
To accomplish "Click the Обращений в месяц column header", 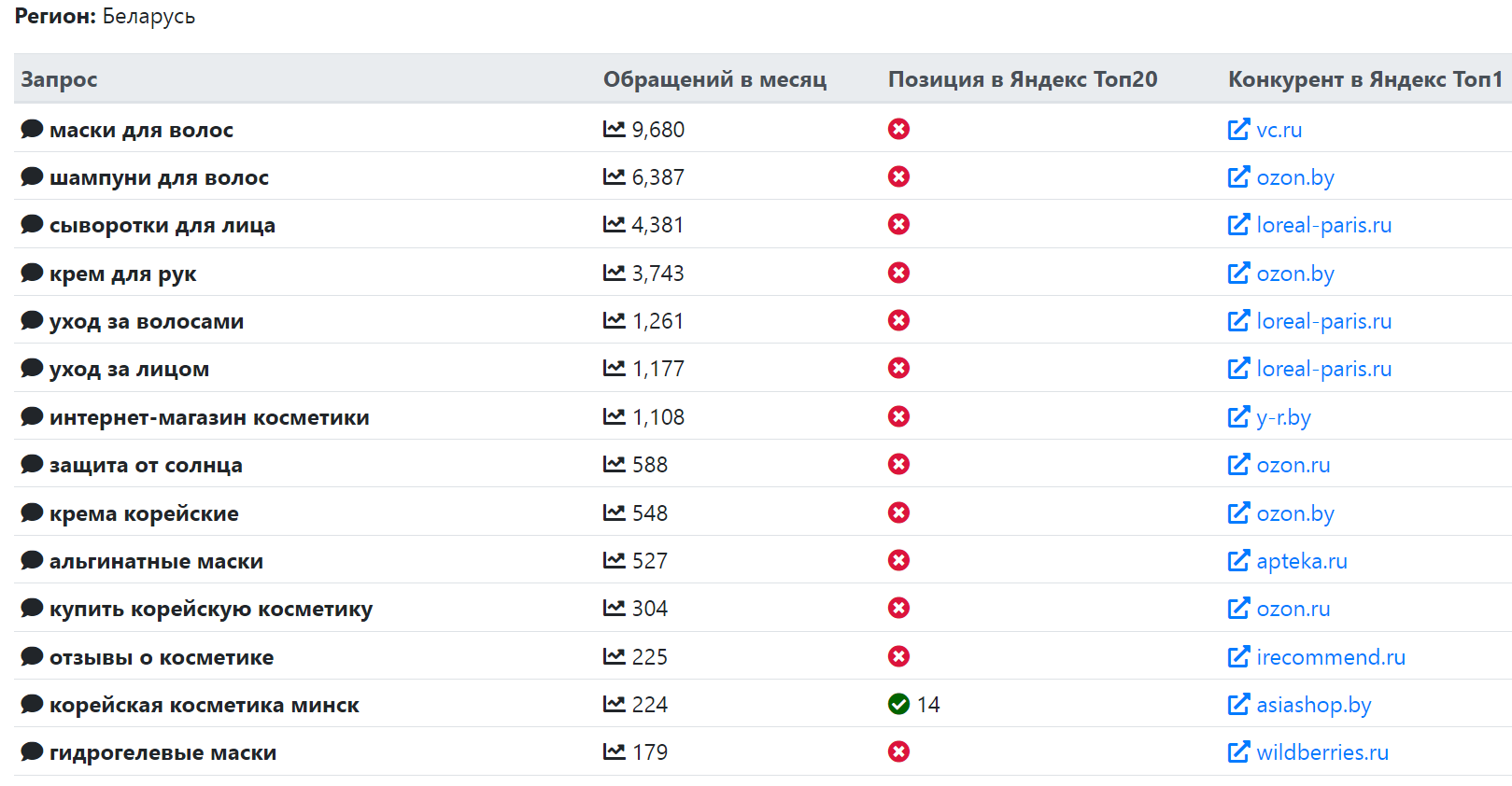I will tap(714, 79).
